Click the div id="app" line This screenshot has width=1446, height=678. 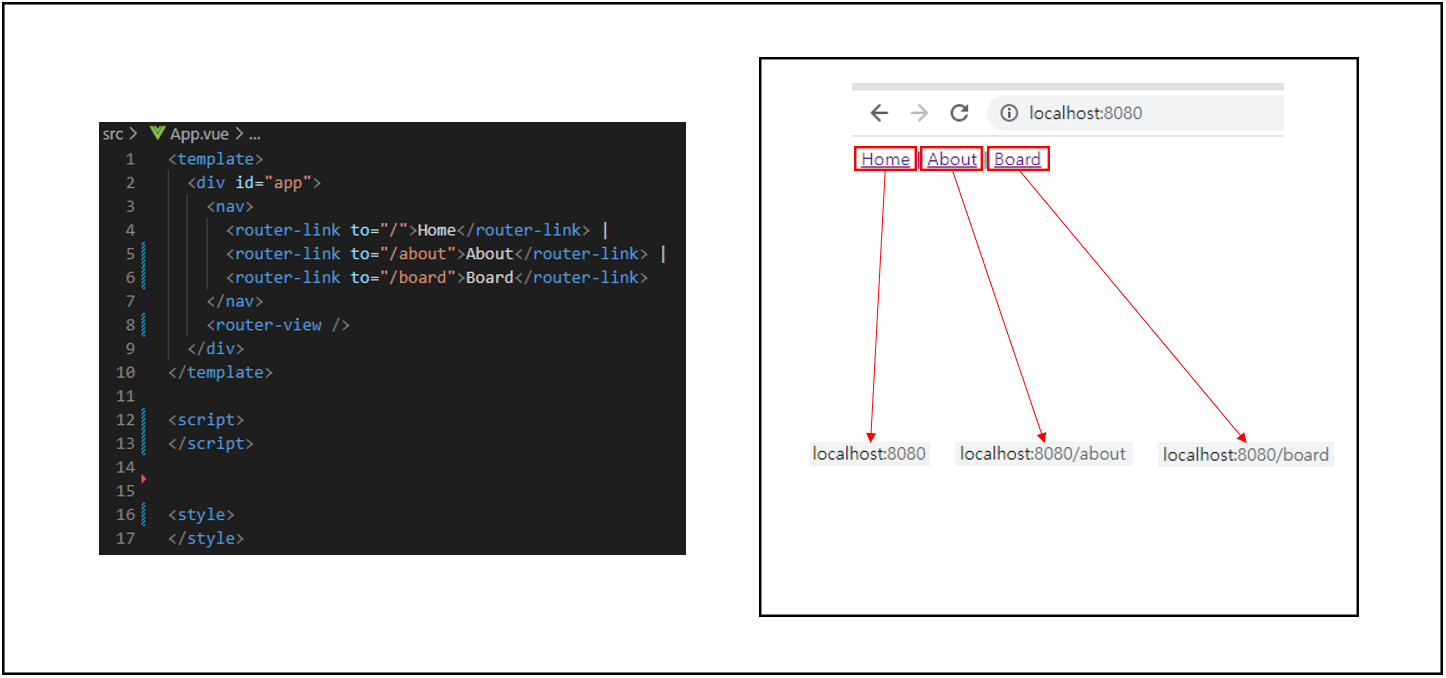(x=254, y=183)
